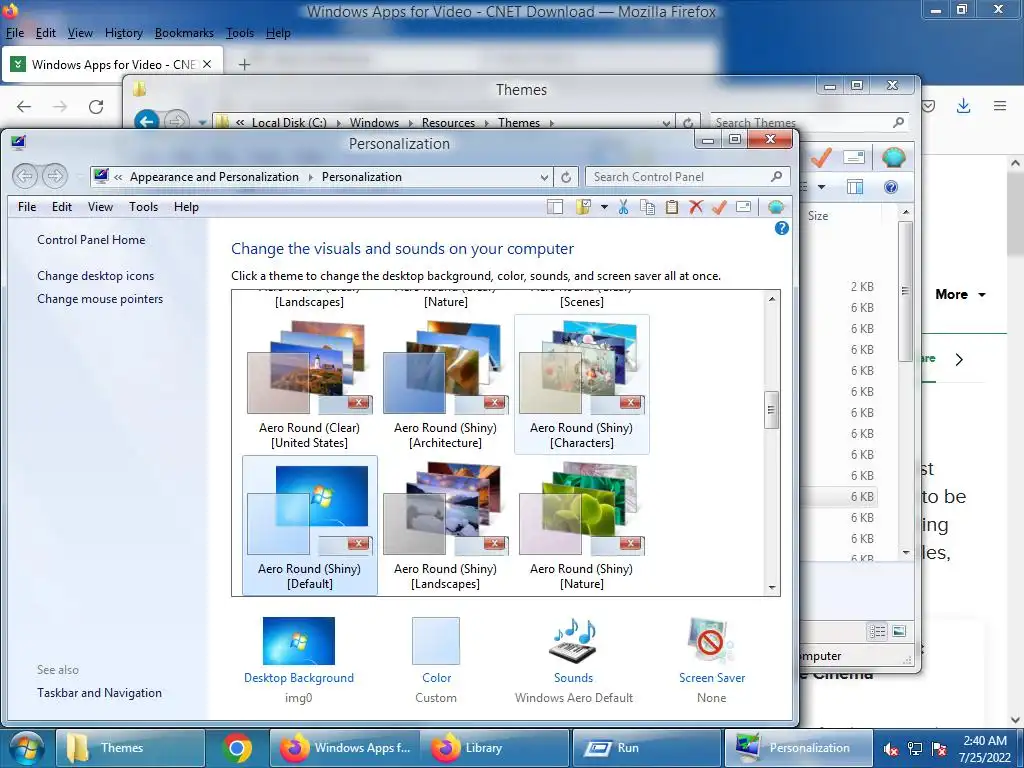Go forward in the Personalization window
The image size is (1024, 768).
[55, 176]
